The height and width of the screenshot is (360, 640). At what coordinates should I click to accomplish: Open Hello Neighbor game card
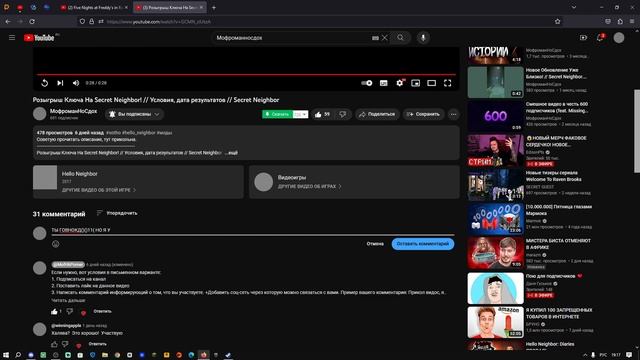(138, 182)
